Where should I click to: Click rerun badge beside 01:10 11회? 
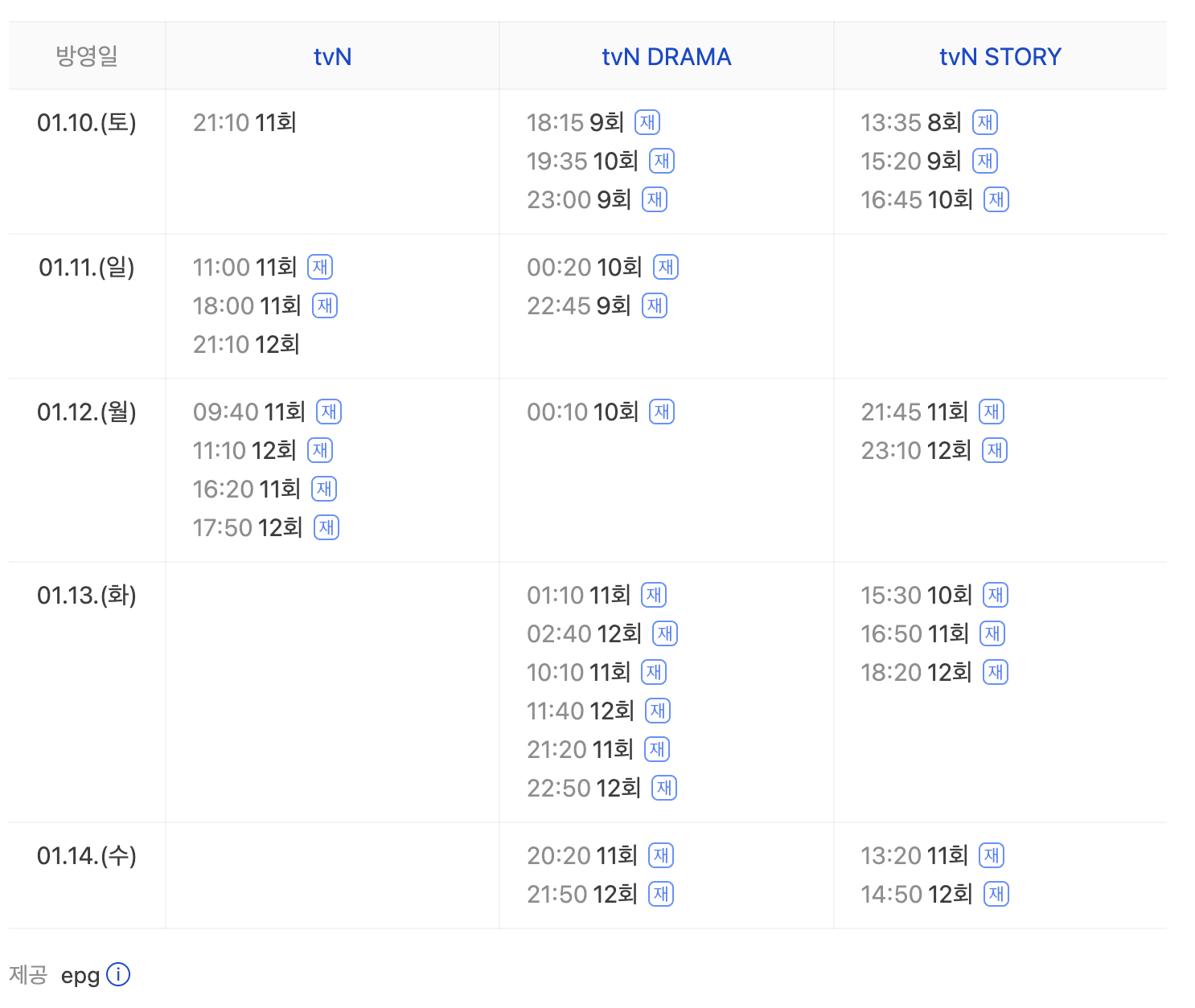click(x=654, y=595)
